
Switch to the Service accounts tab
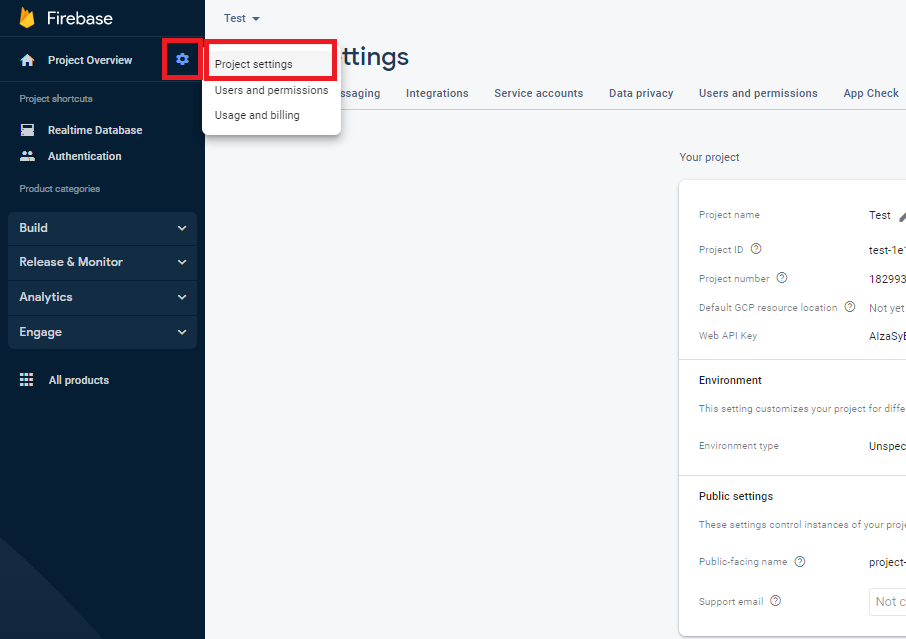(539, 94)
